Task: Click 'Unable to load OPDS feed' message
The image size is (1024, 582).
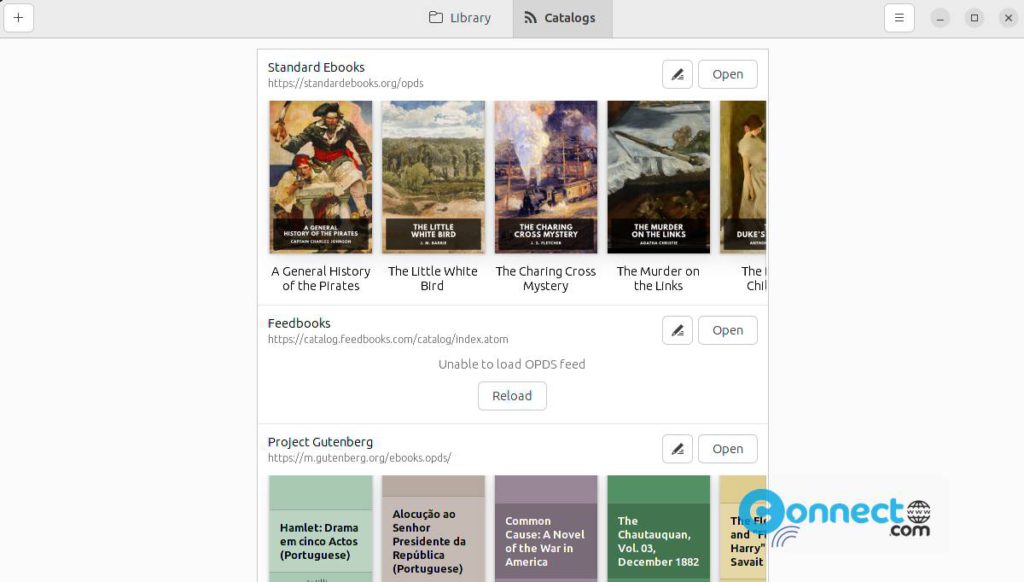Action: coord(512,364)
